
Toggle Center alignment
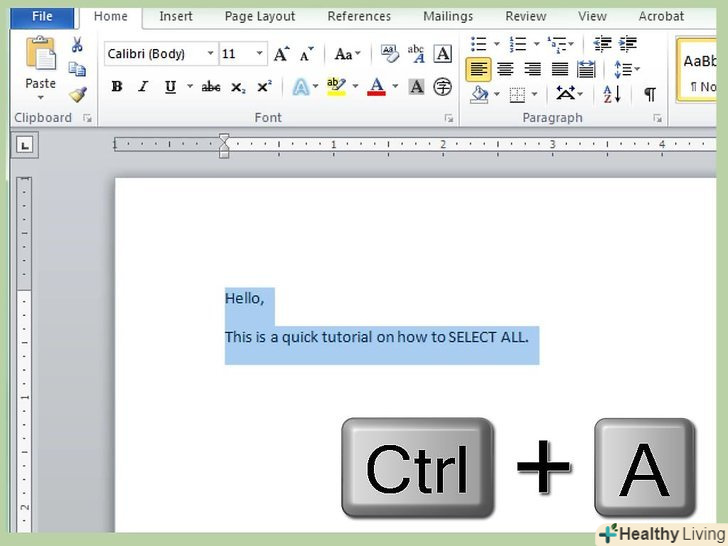coord(505,69)
